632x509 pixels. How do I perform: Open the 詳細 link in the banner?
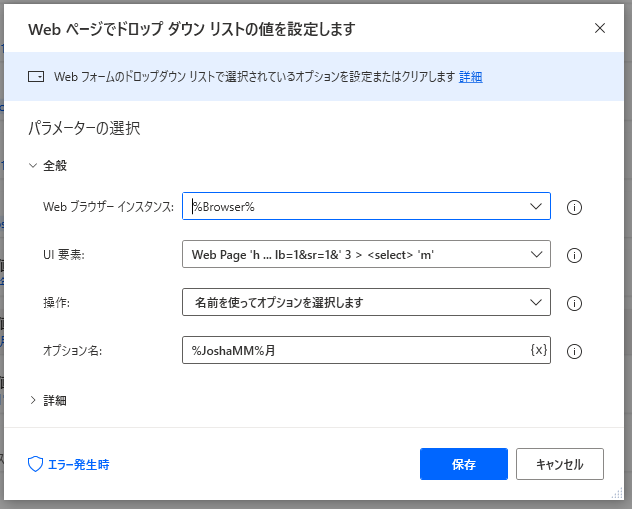pyautogui.click(x=470, y=77)
